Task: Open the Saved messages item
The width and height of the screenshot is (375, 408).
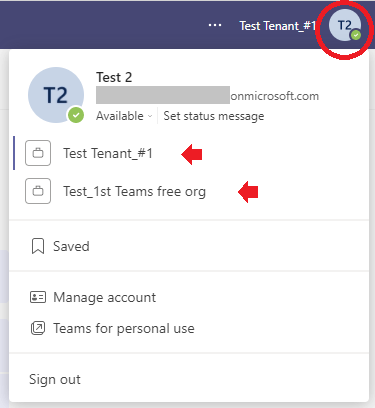Action: (71, 246)
